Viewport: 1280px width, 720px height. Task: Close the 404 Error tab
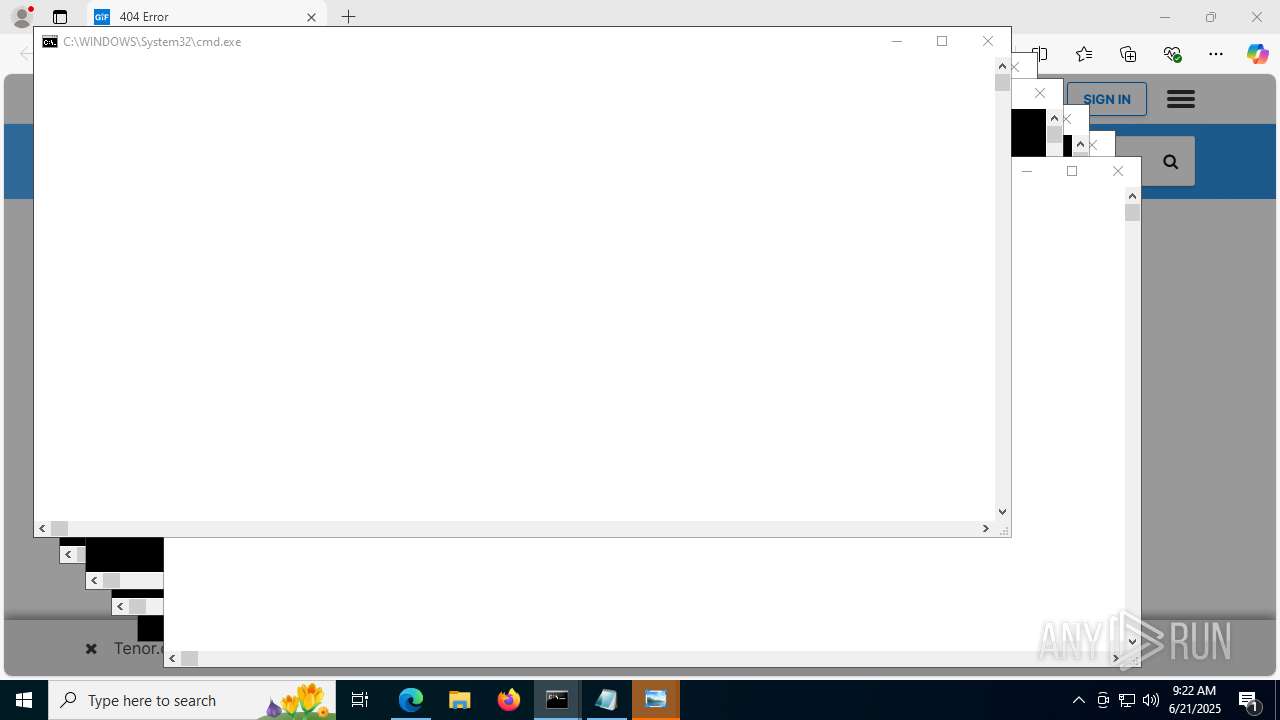click(311, 17)
